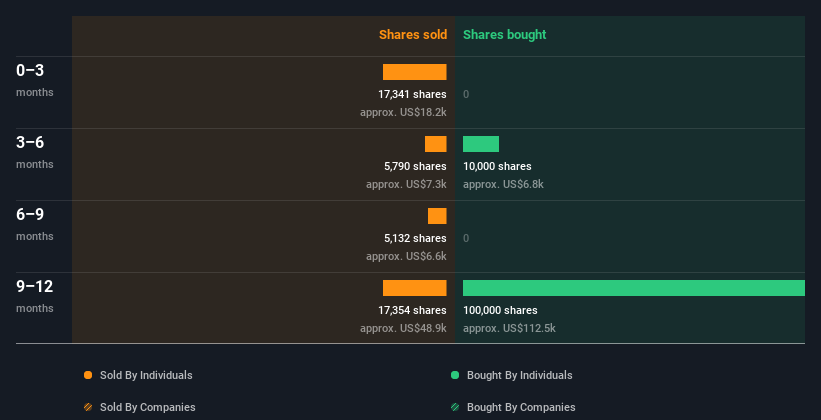The height and width of the screenshot is (420, 821).
Task: Toggle the Bought By Companies legend label
Action: click(521, 407)
